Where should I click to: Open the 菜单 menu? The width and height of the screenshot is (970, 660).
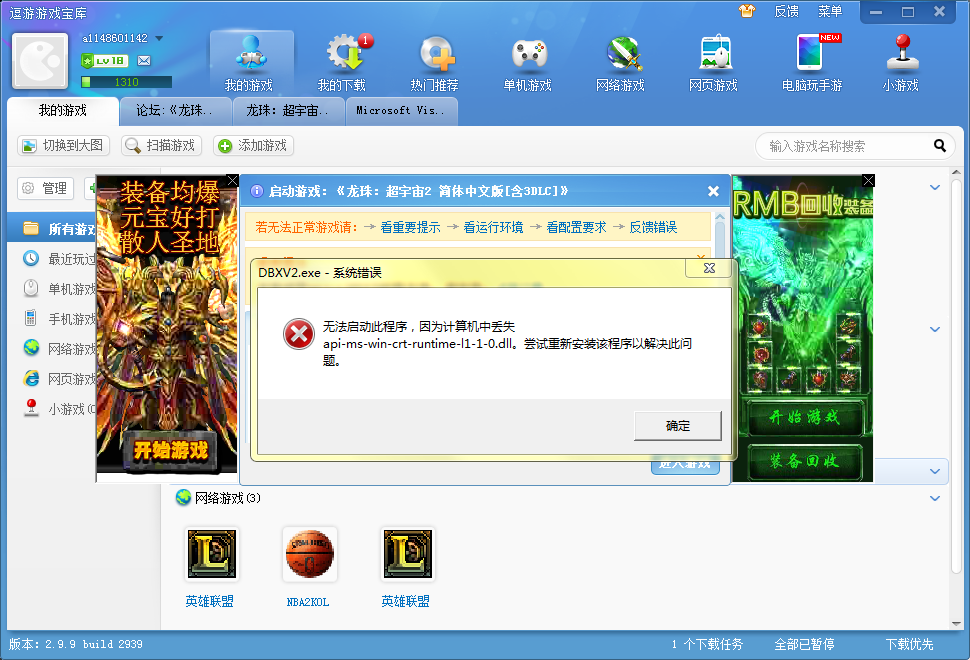(830, 11)
